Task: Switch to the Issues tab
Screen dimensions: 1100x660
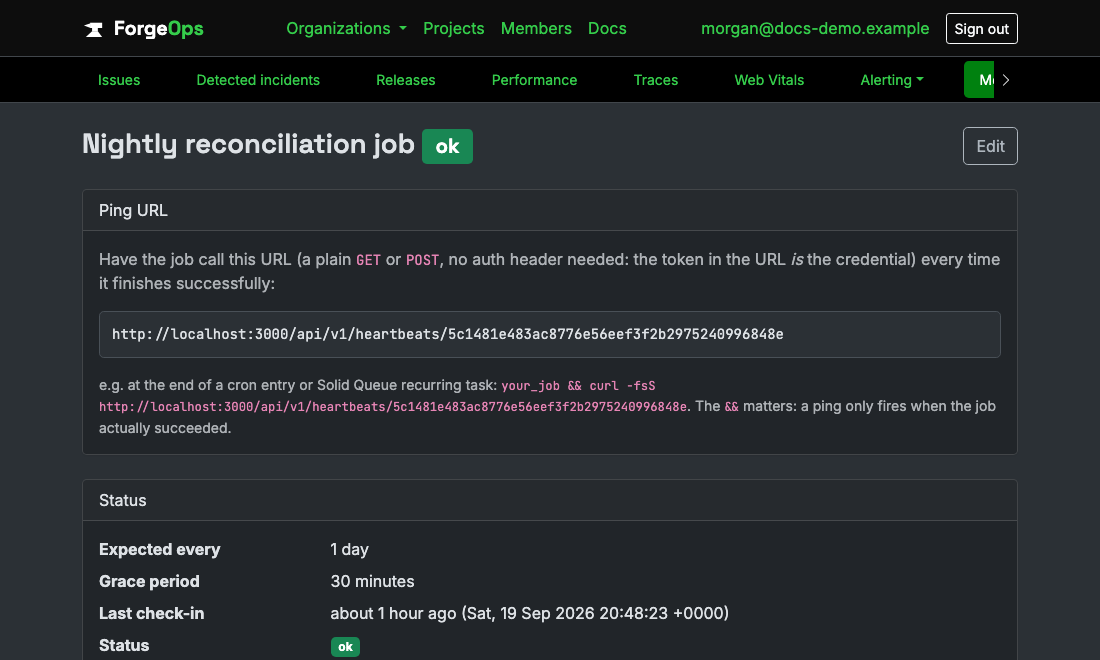Action: (x=119, y=80)
